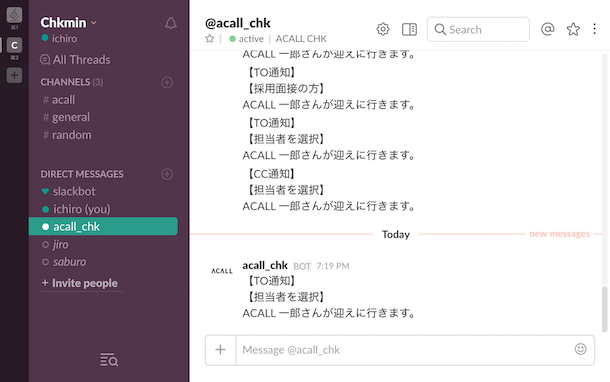This screenshot has width=610, height=382.
Task: Focus the Search field
Action: pos(478,30)
